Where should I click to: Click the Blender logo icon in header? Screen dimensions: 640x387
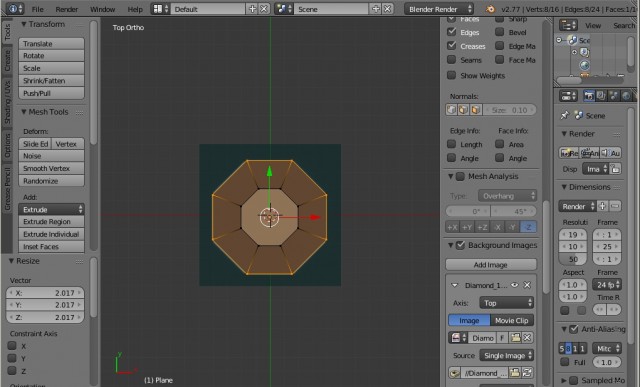coord(491,9)
